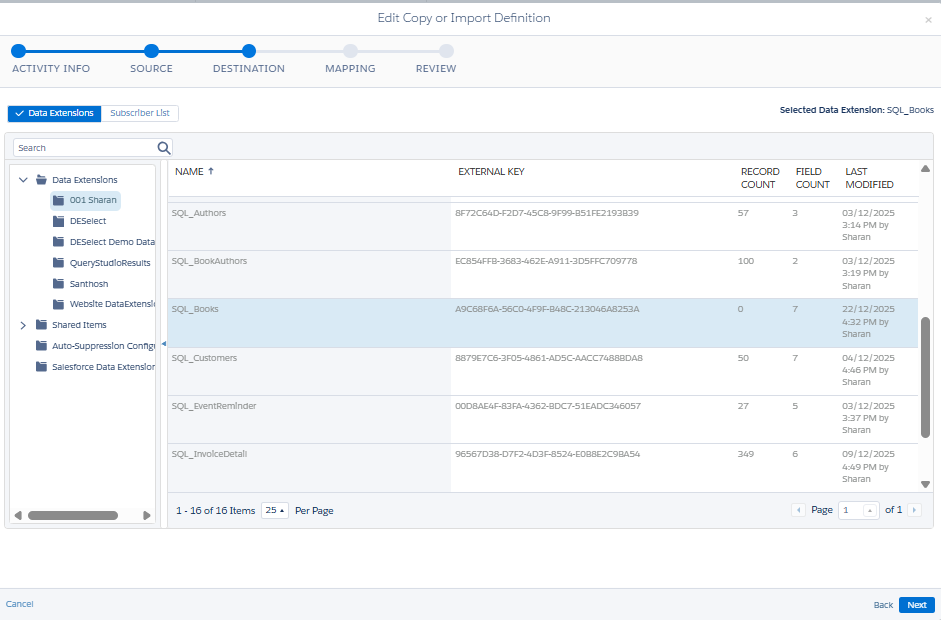Toggle the Data Extensions view button
The image size is (941, 620).
pos(54,114)
